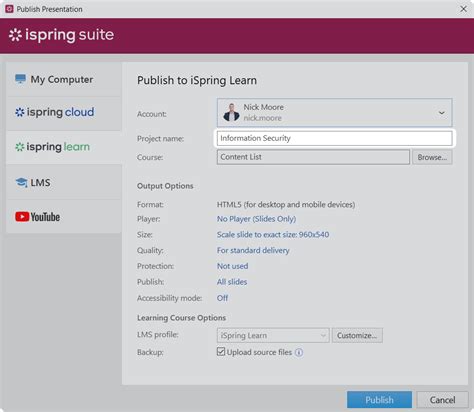Change the For standard delivery quality link
The width and height of the screenshot is (474, 412).
click(x=253, y=250)
